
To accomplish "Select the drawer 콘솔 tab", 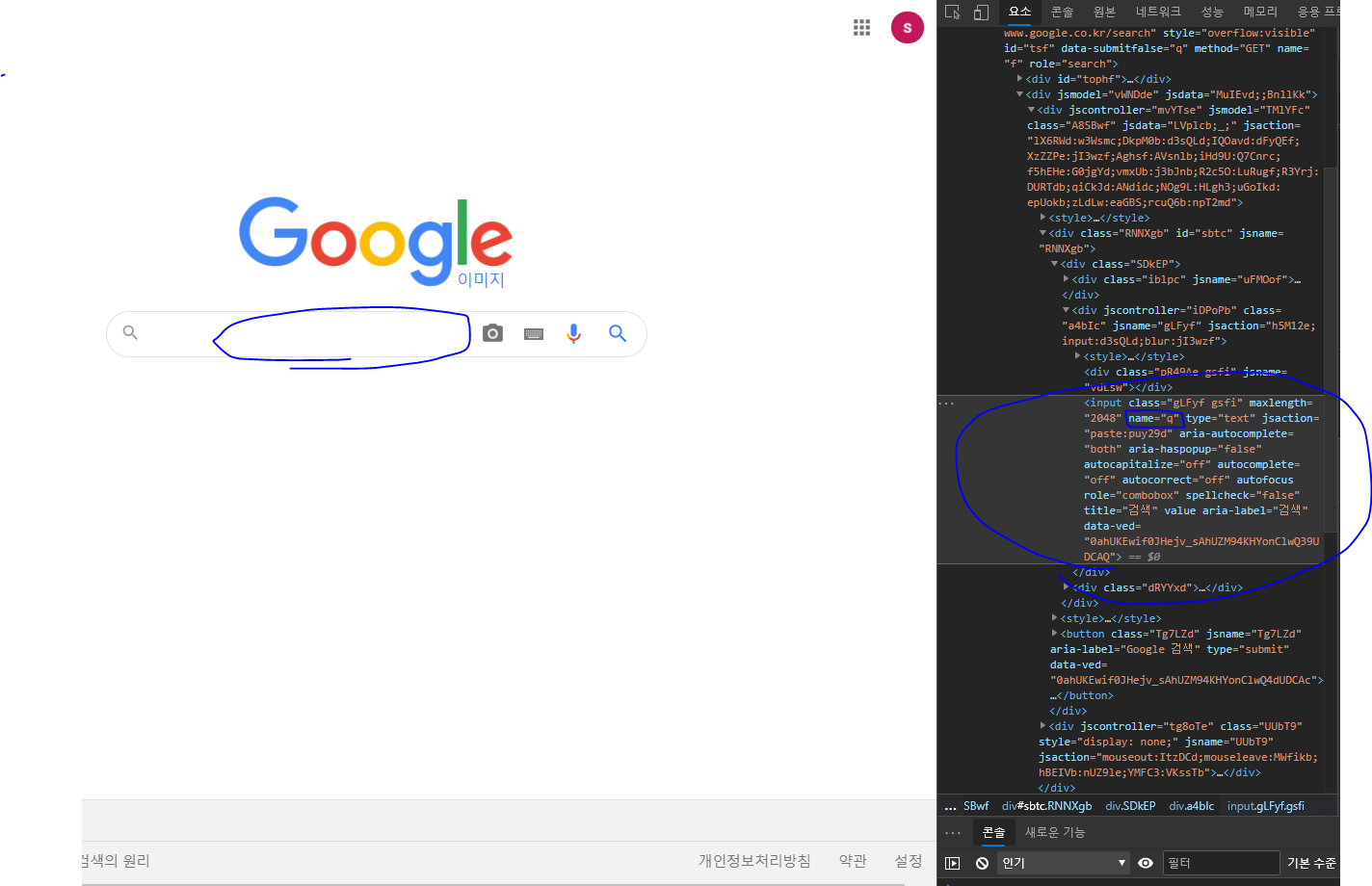I will click(993, 832).
